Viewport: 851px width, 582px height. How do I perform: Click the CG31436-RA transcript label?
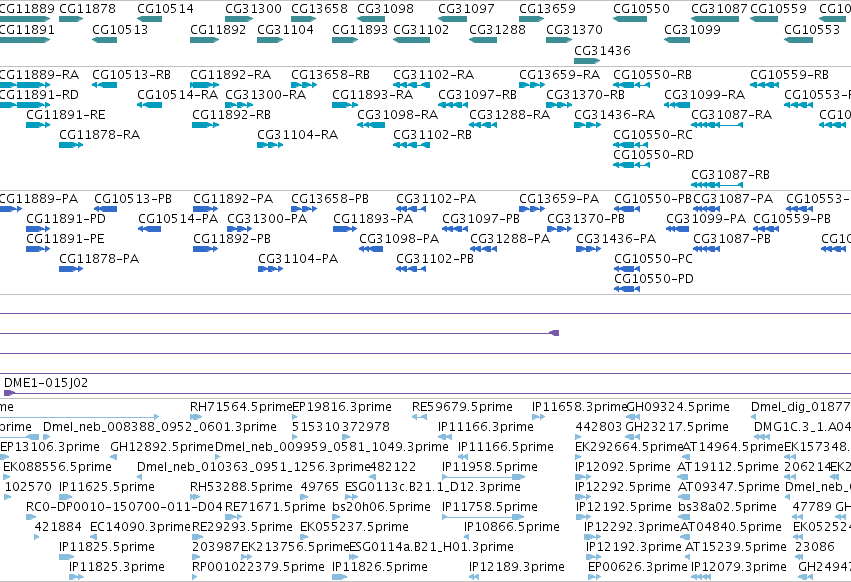614,115
